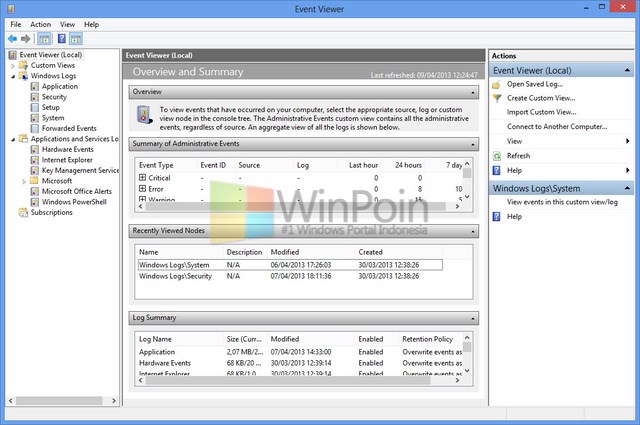Click the Security log icon
The image size is (640, 425).
(35, 97)
